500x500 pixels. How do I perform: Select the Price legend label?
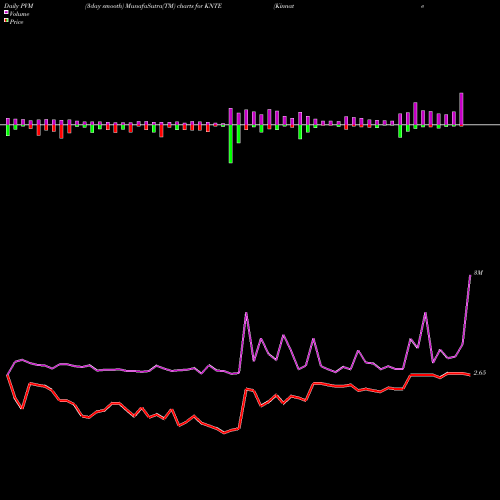(16, 22)
